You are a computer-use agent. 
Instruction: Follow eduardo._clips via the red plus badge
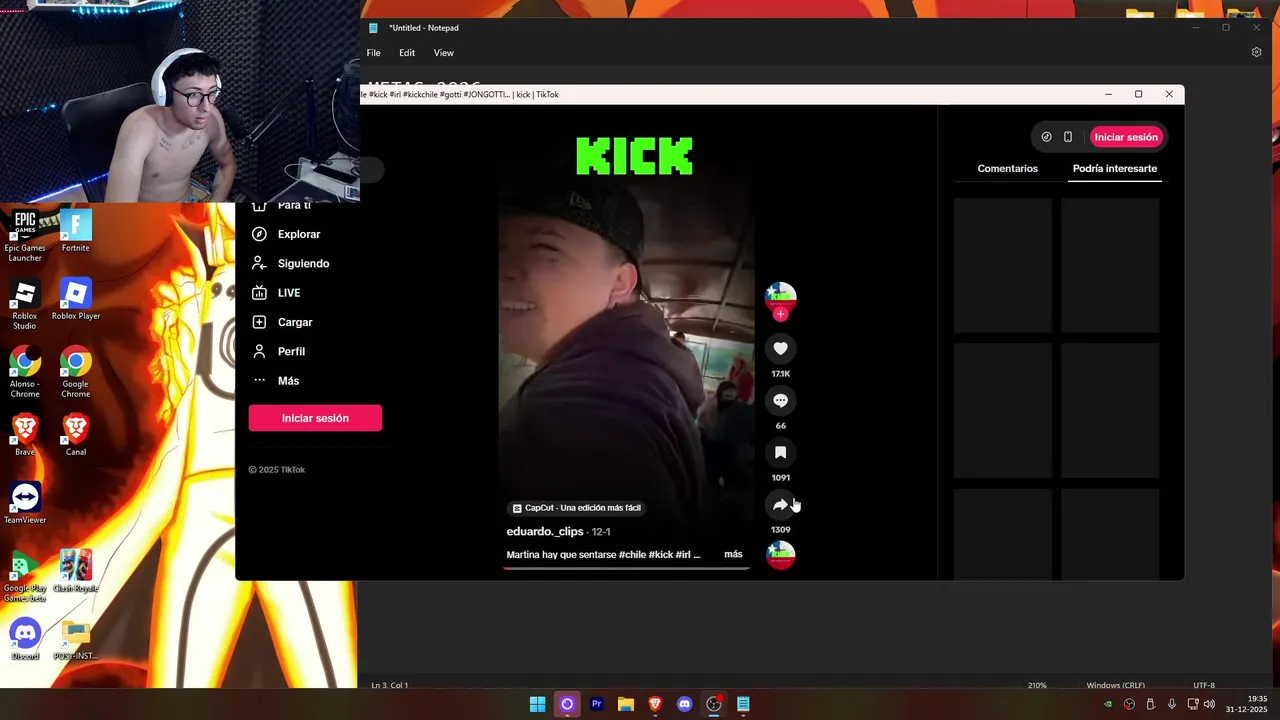pos(781,314)
